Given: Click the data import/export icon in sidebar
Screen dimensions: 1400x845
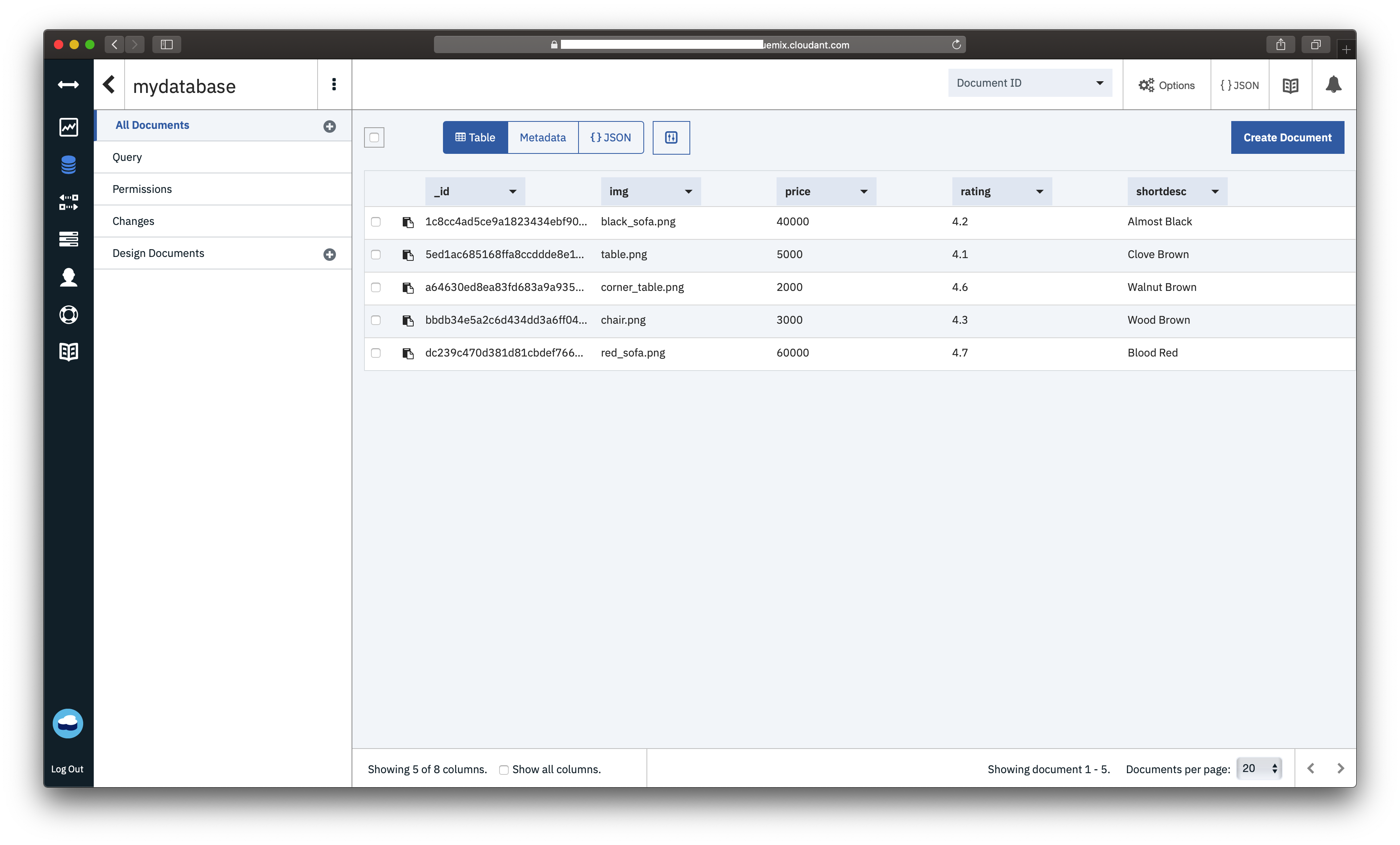Looking at the screenshot, I should tap(68, 200).
